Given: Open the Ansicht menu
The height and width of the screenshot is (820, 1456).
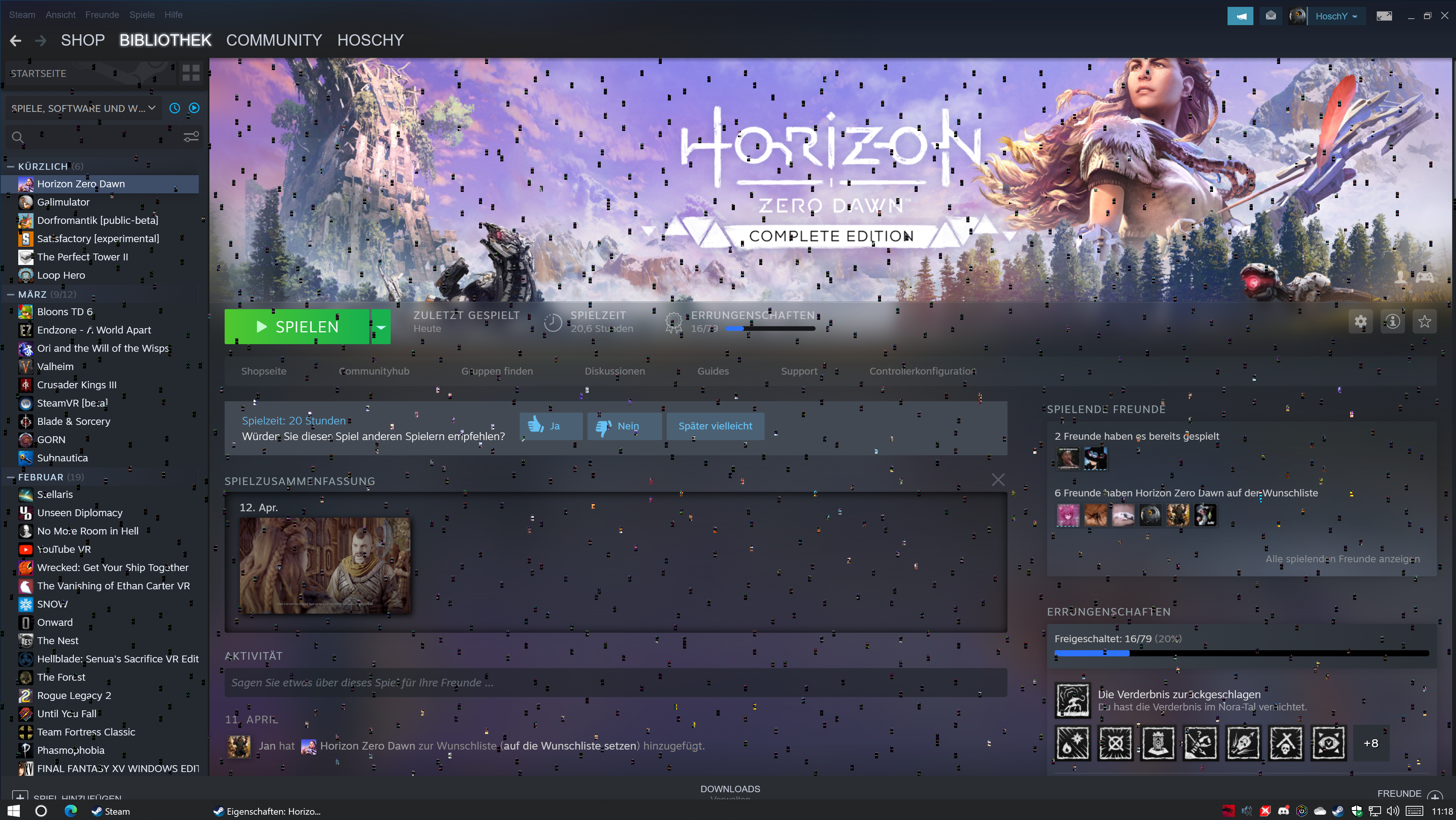Looking at the screenshot, I should click(61, 15).
